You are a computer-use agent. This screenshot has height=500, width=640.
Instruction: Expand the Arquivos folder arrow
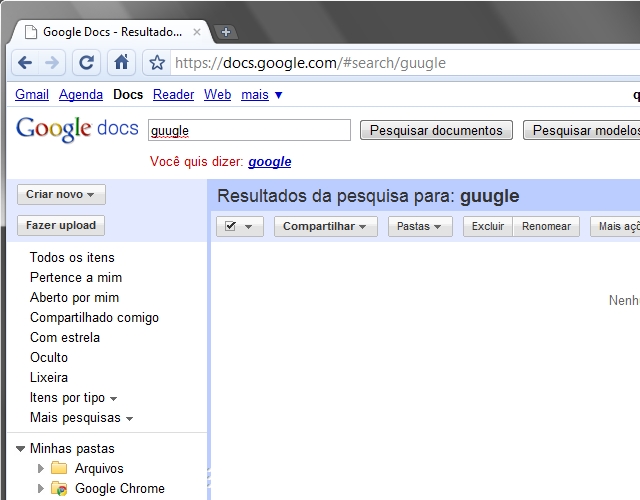point(40,468)
